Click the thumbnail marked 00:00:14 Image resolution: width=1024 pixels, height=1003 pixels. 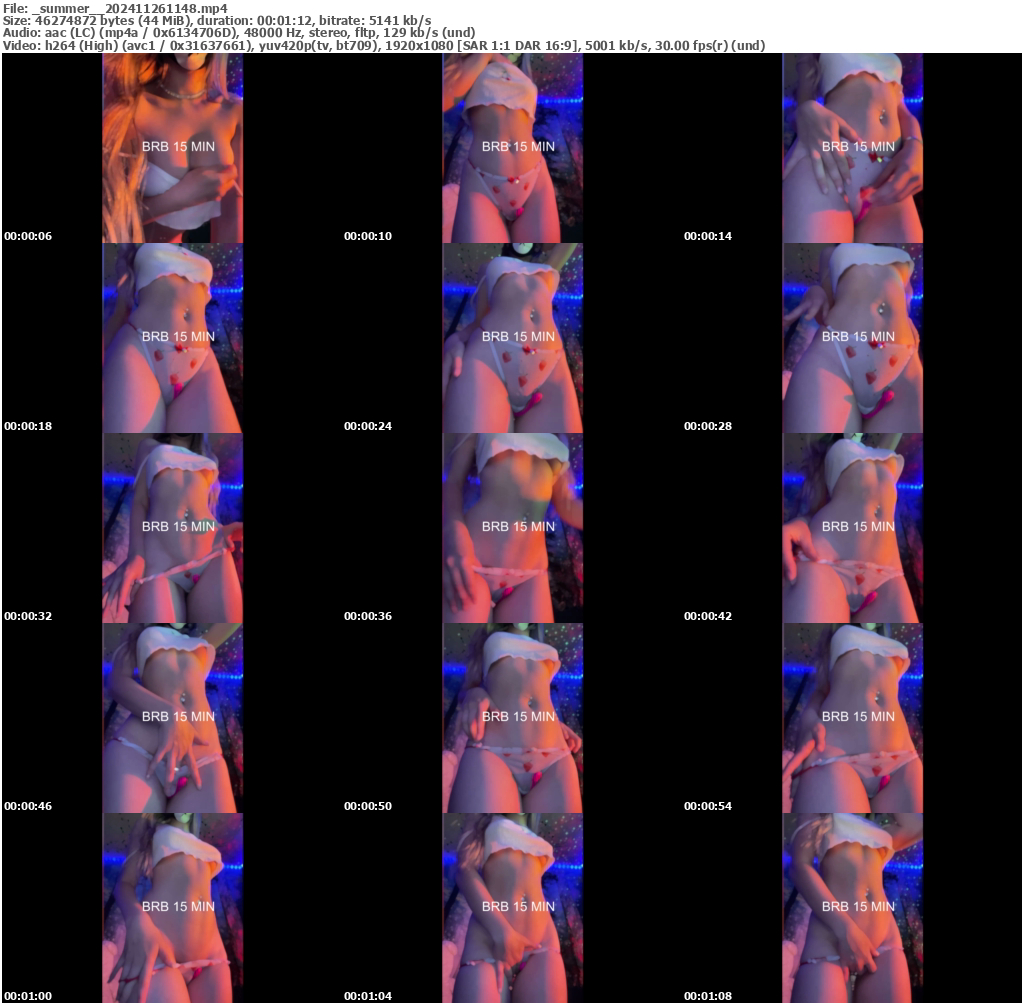(x=852, y=147)
